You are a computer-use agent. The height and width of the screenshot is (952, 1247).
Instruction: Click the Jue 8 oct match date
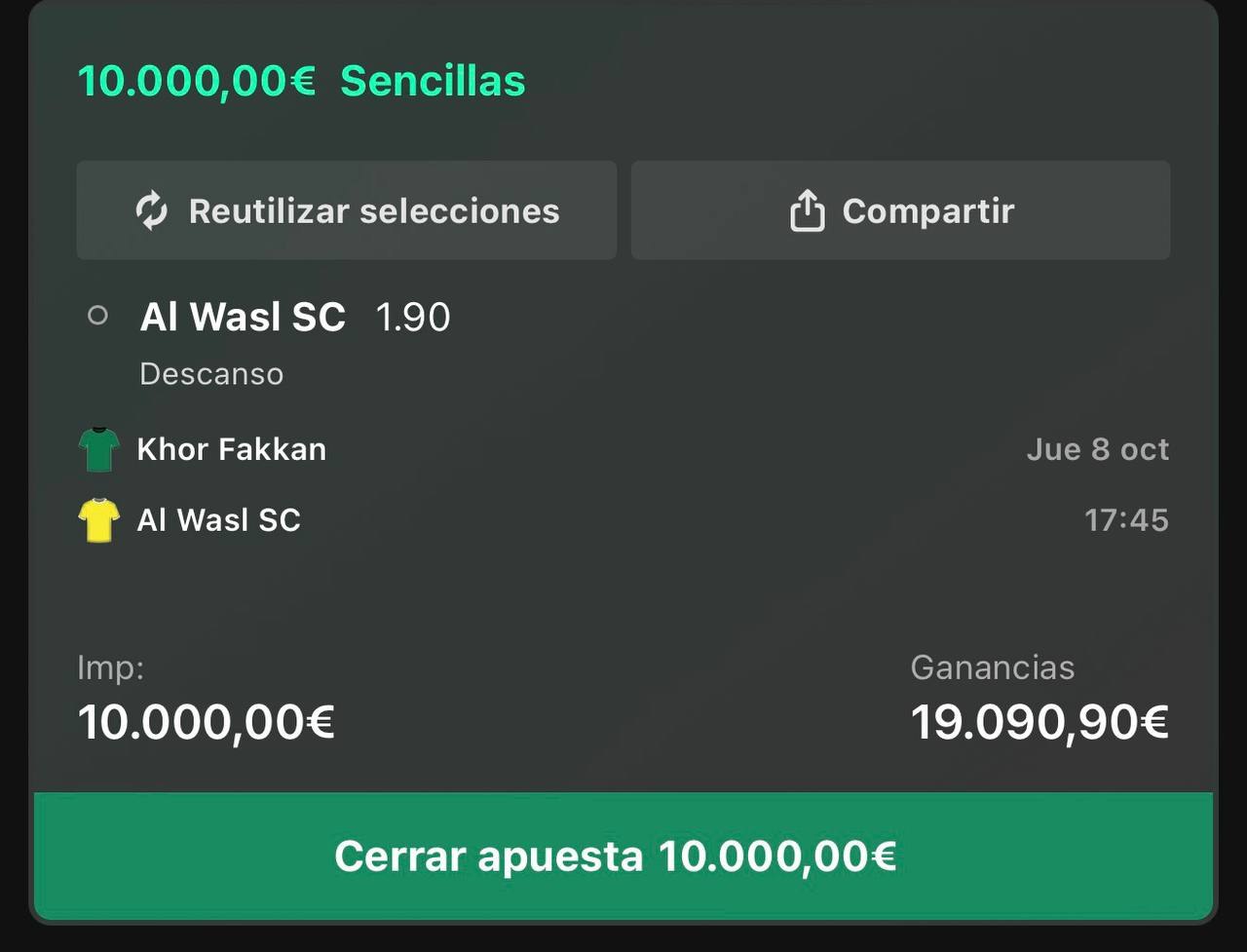click(1098, 449)
